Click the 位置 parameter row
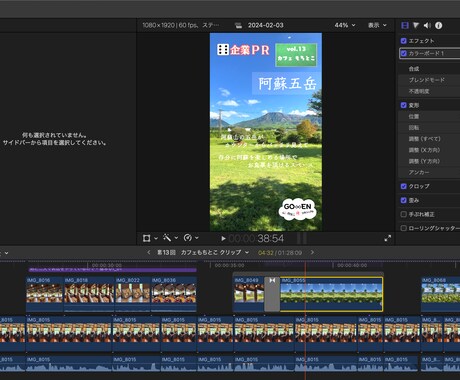 (x=429, y=116)
